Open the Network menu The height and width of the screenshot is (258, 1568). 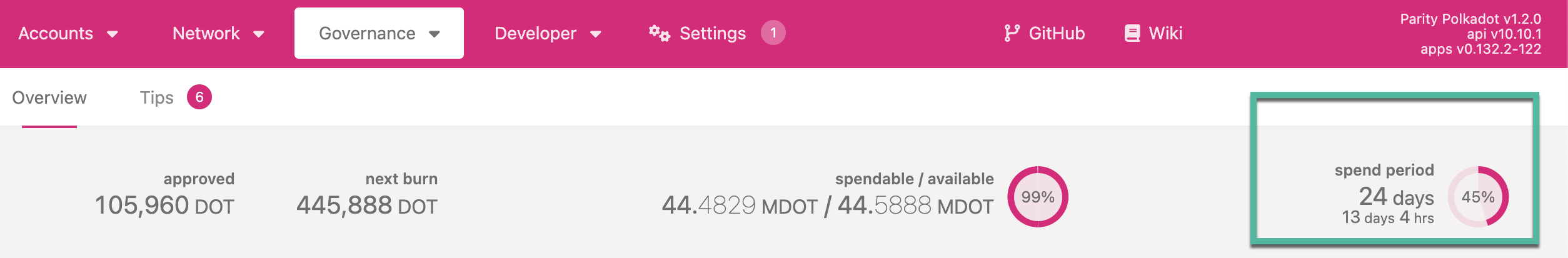206,34
